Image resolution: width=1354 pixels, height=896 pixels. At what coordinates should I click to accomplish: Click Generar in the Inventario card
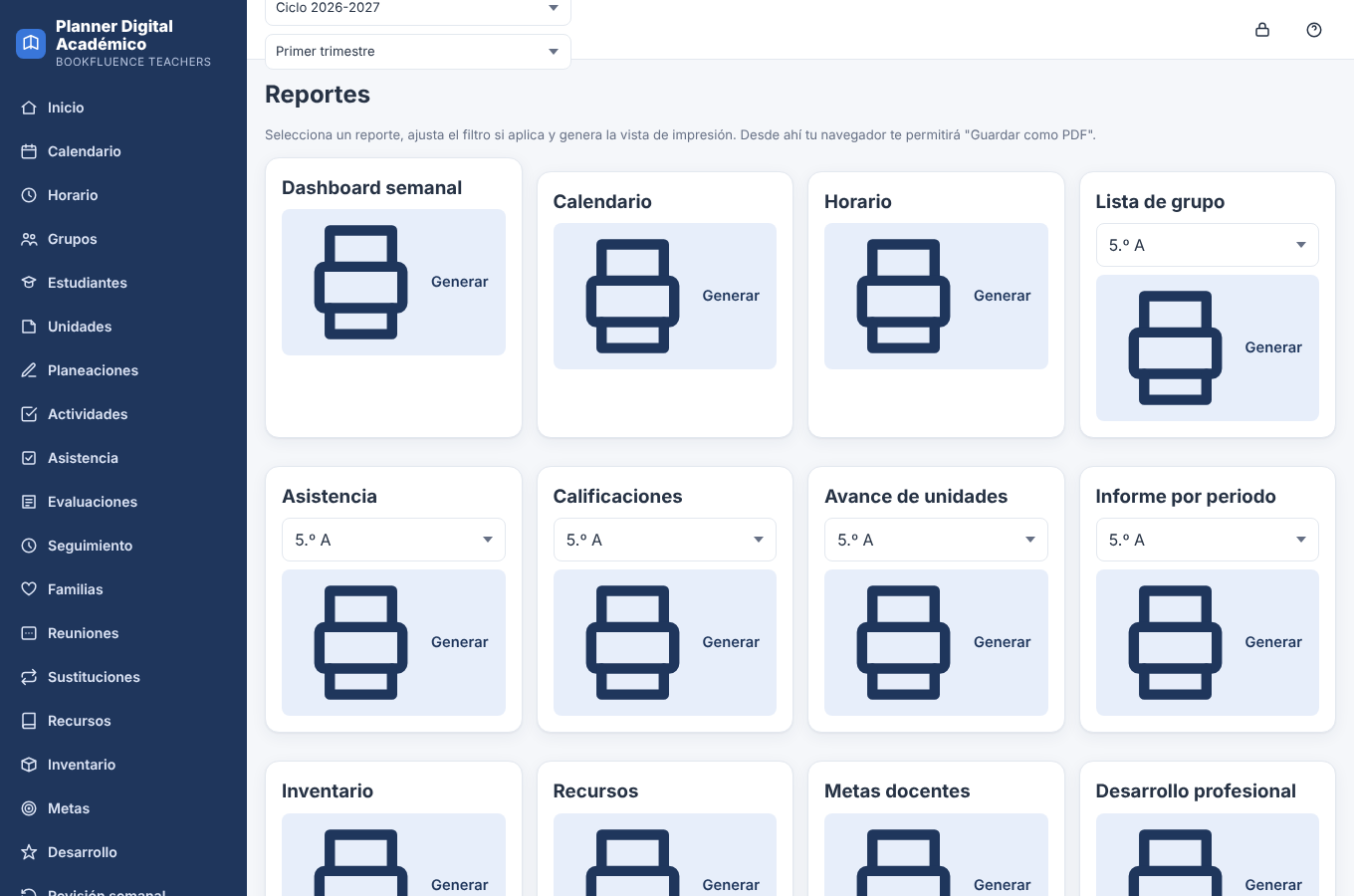click(x=393, y=855)
